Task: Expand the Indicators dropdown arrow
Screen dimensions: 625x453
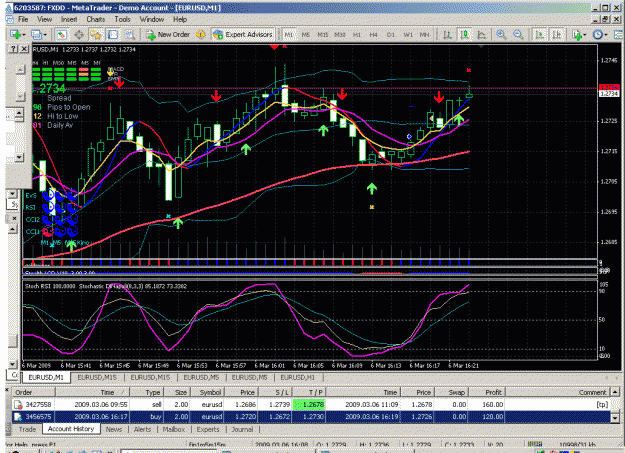Action: click(x=585, y=35)
